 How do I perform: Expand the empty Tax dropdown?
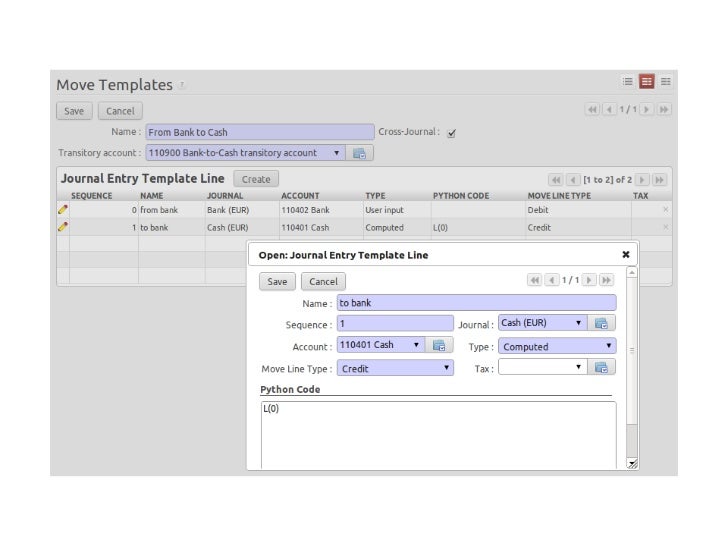point(578,367)
